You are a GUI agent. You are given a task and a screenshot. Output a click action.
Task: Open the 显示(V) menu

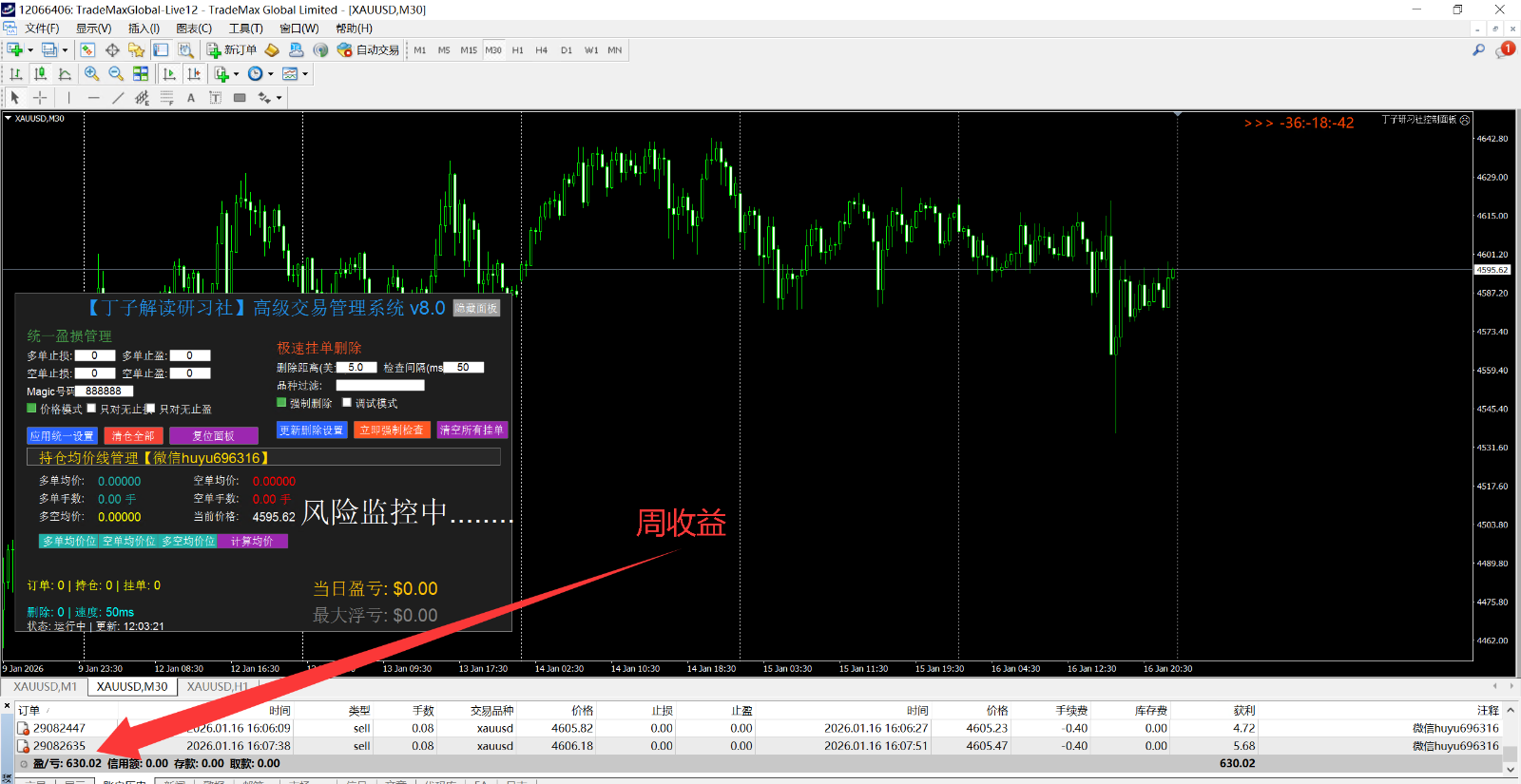pyautogui.click(x=94, y=29)
